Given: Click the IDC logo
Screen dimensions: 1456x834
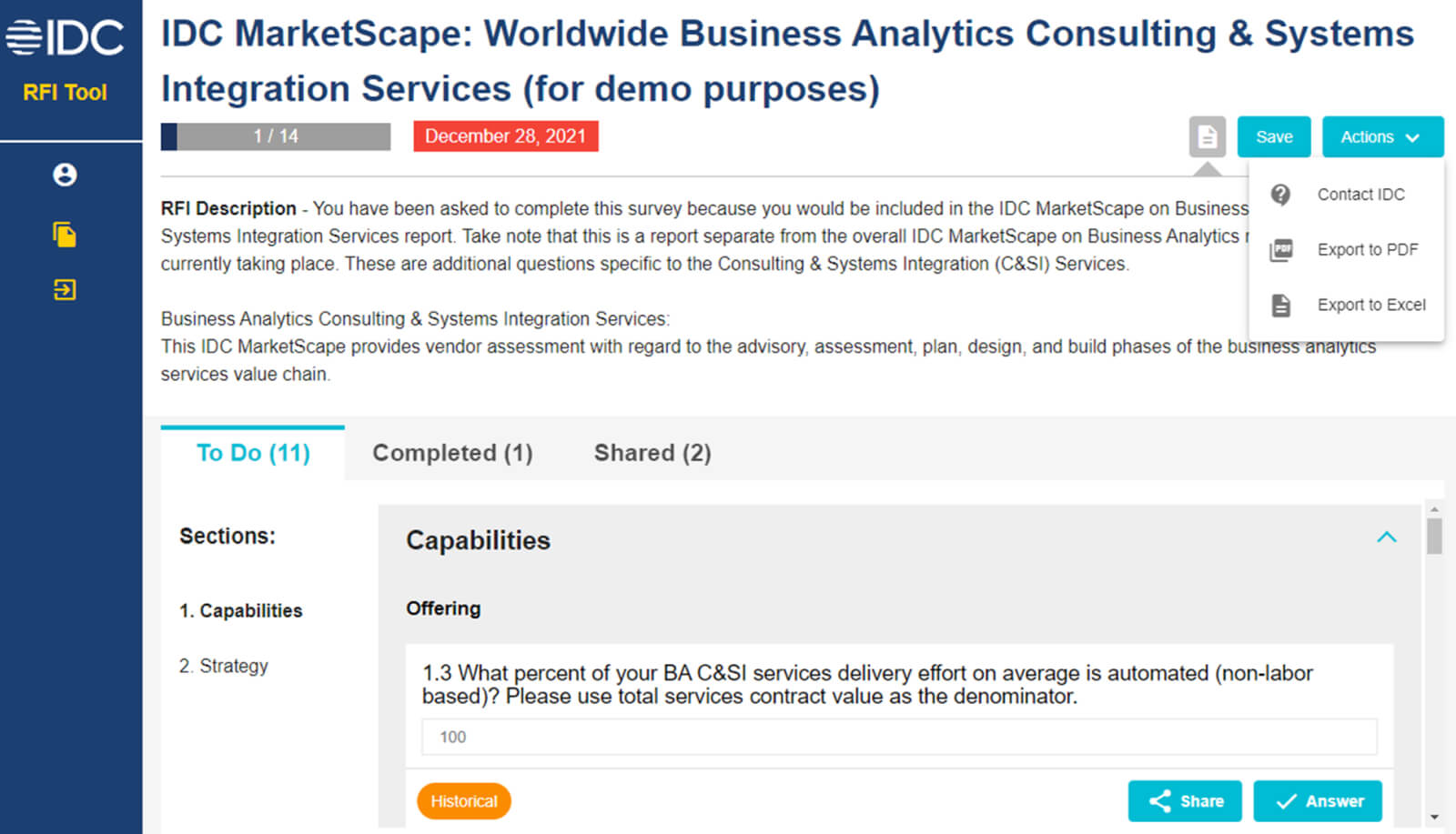Looking at the screenshot, I should click(65, 38).
